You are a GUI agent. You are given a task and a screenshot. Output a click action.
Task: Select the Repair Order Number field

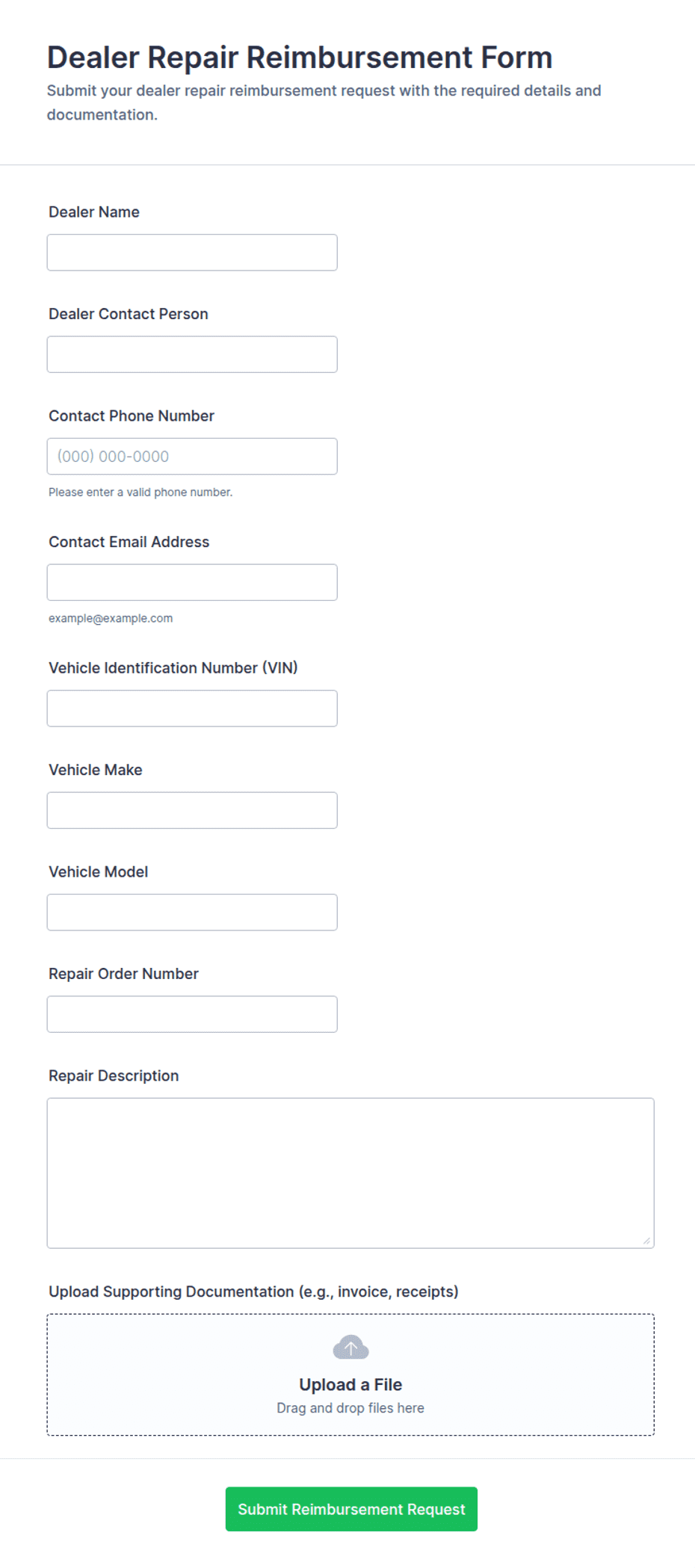tap(192, 1014)
